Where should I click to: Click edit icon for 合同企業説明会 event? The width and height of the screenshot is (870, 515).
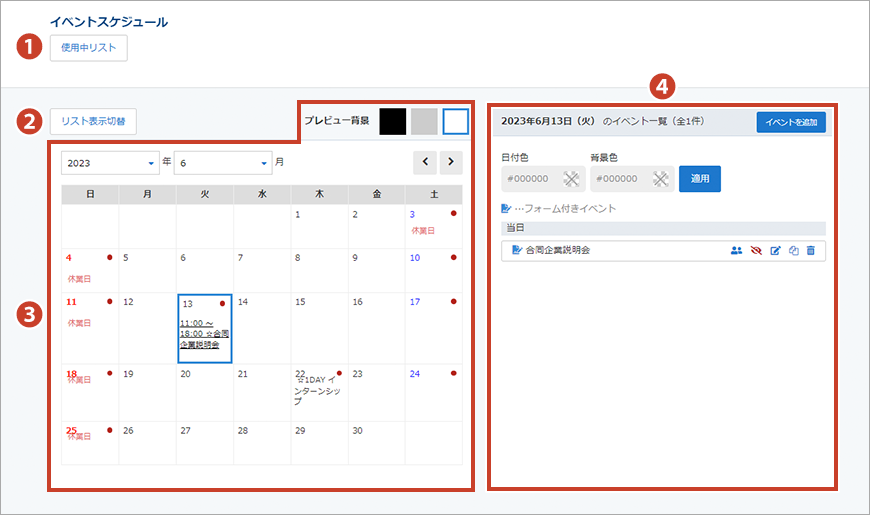(775, 250)
